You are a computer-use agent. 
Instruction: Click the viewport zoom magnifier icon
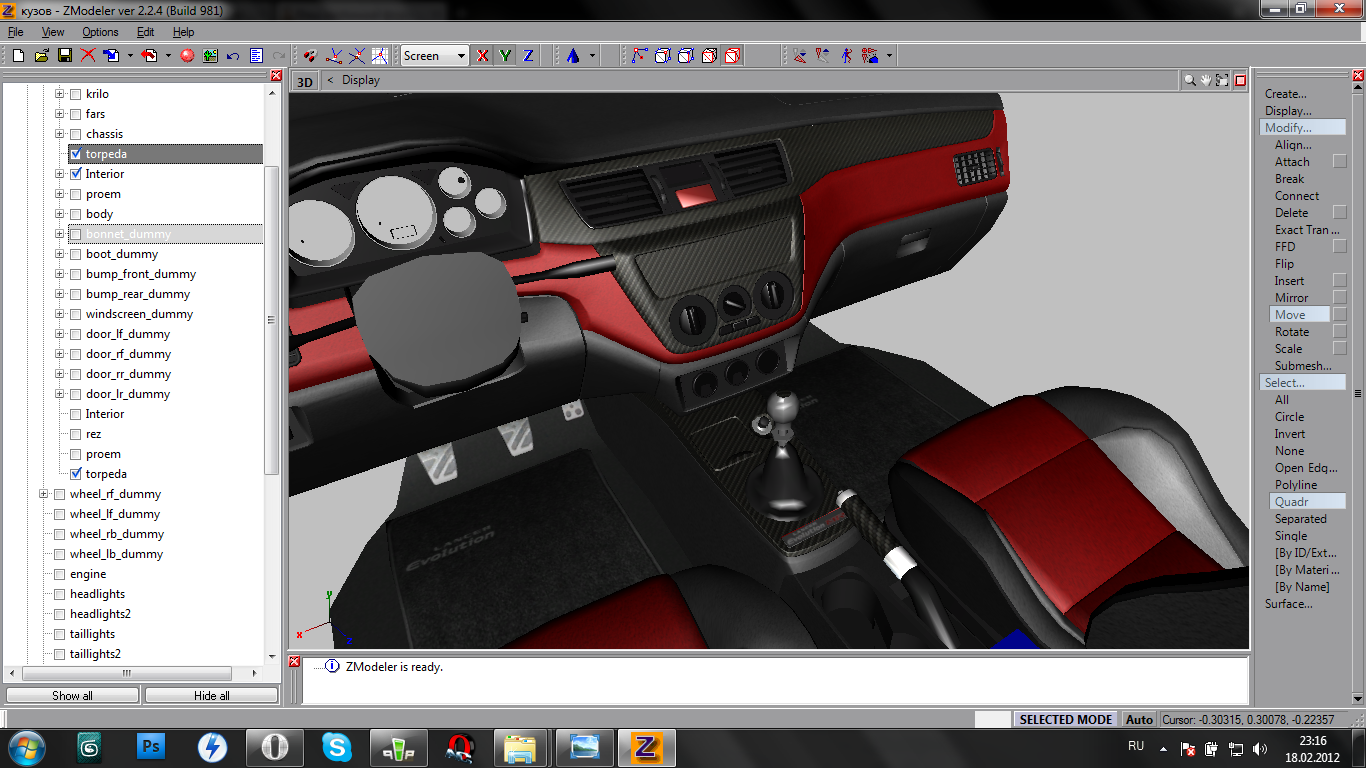(1190, 80)
